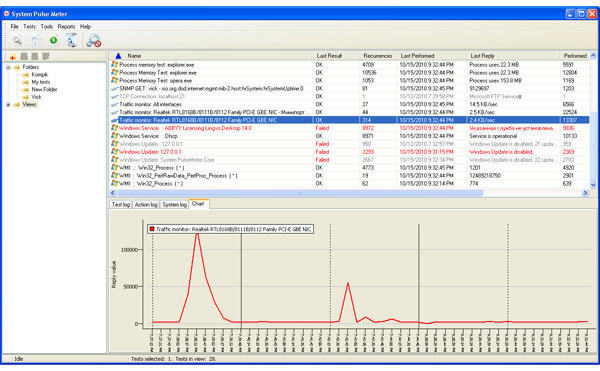This screenshot has height=371, width=600.
Task: Click the test list's left scroll arrow
Action: [x=112, y=193]
